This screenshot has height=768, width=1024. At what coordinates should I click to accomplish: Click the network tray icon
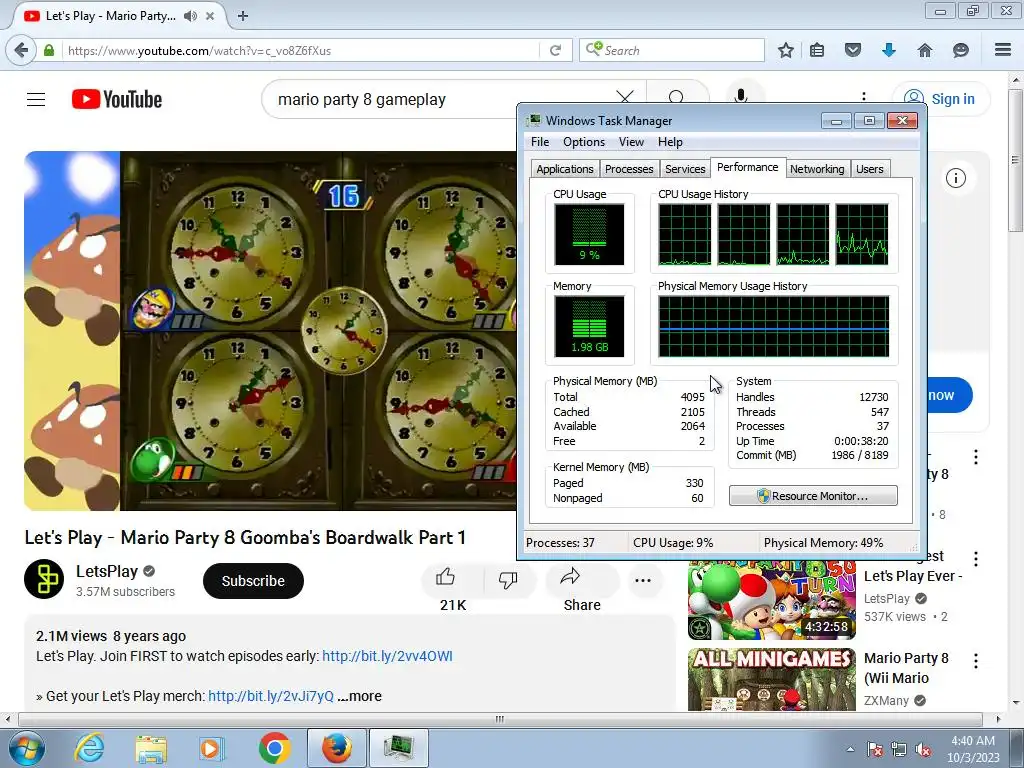(x=899, y=749)
